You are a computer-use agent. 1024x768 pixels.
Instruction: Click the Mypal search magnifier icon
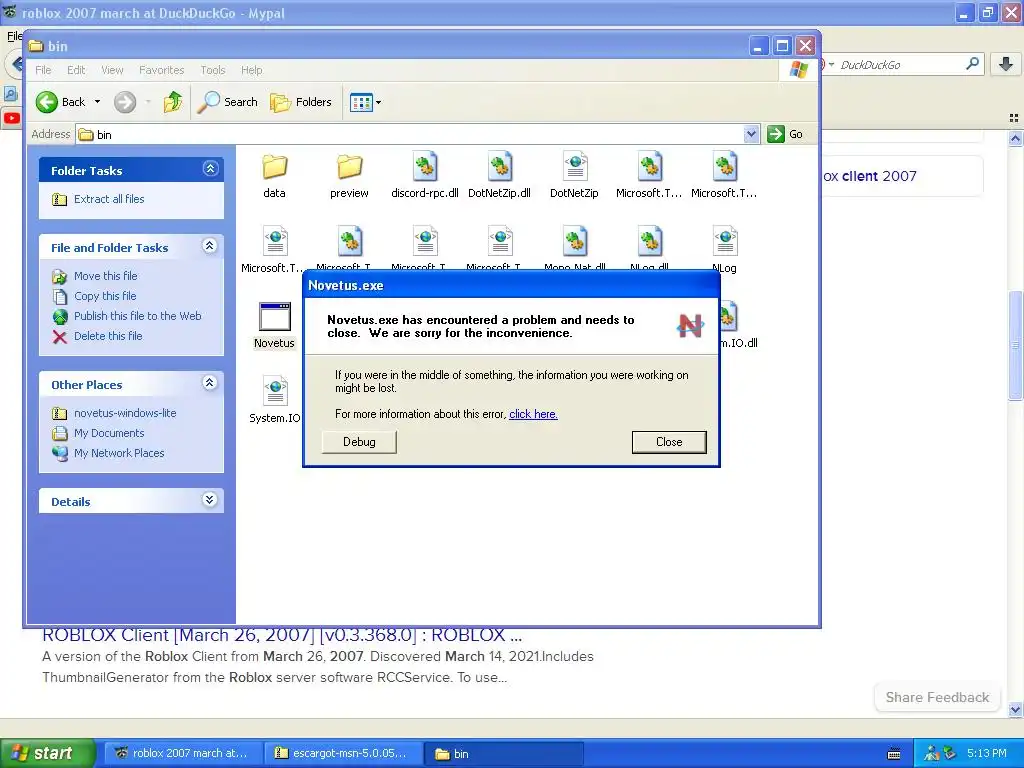pos(972,64)
